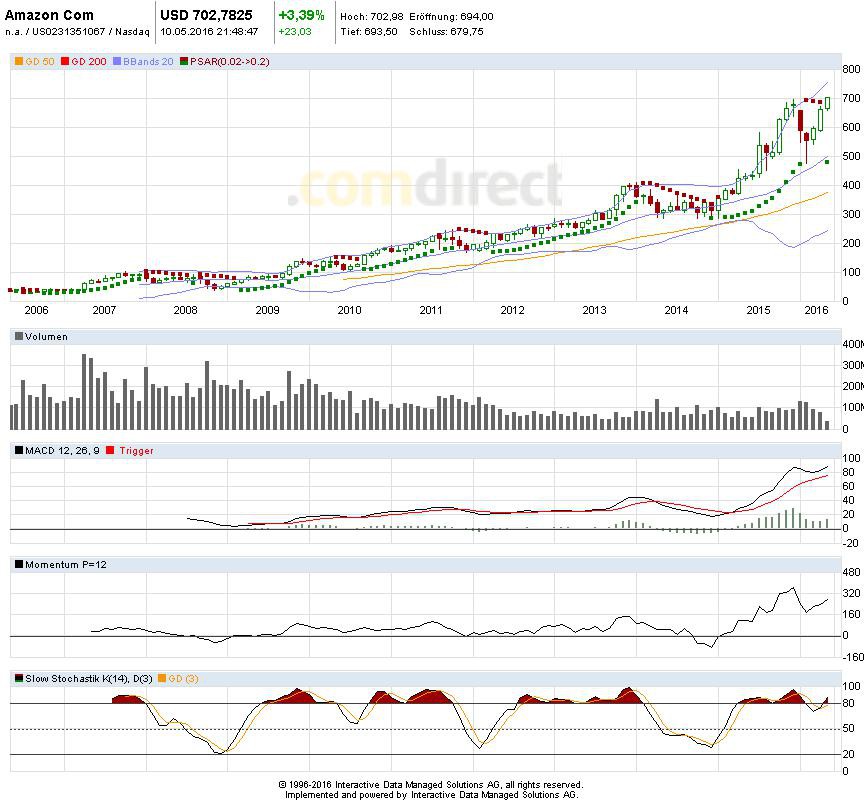
Task: Click the gray Volumen legend square
Action: (18, 337)
